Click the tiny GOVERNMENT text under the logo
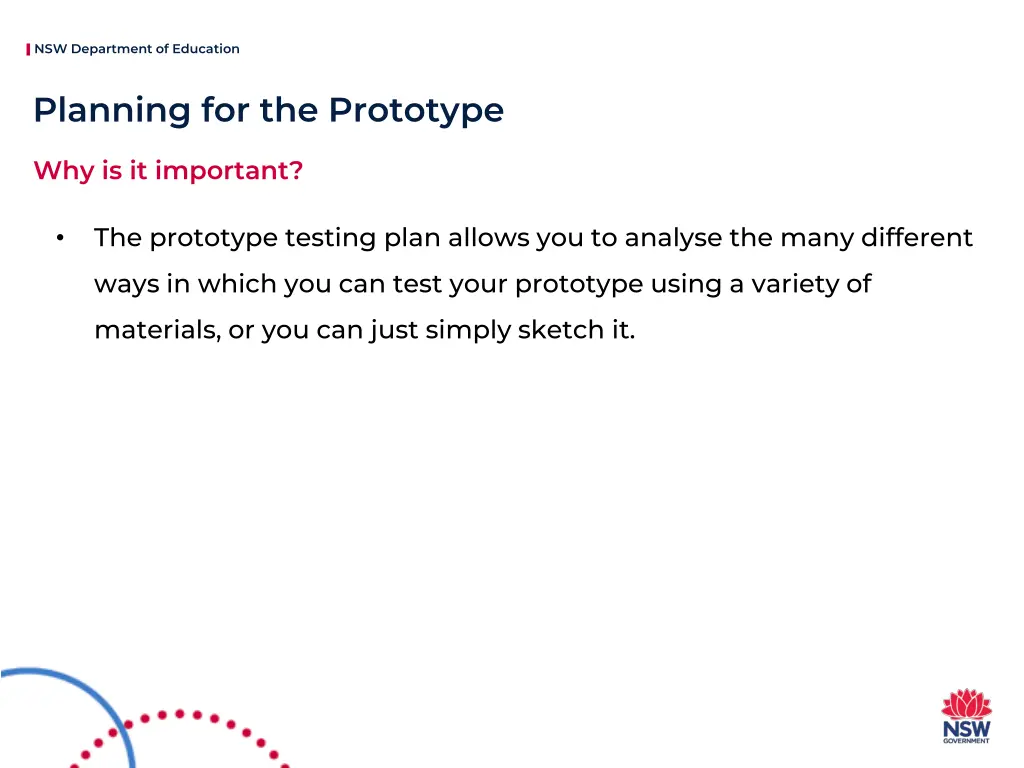The image size is (1024, 768). [x=967, y=741]
